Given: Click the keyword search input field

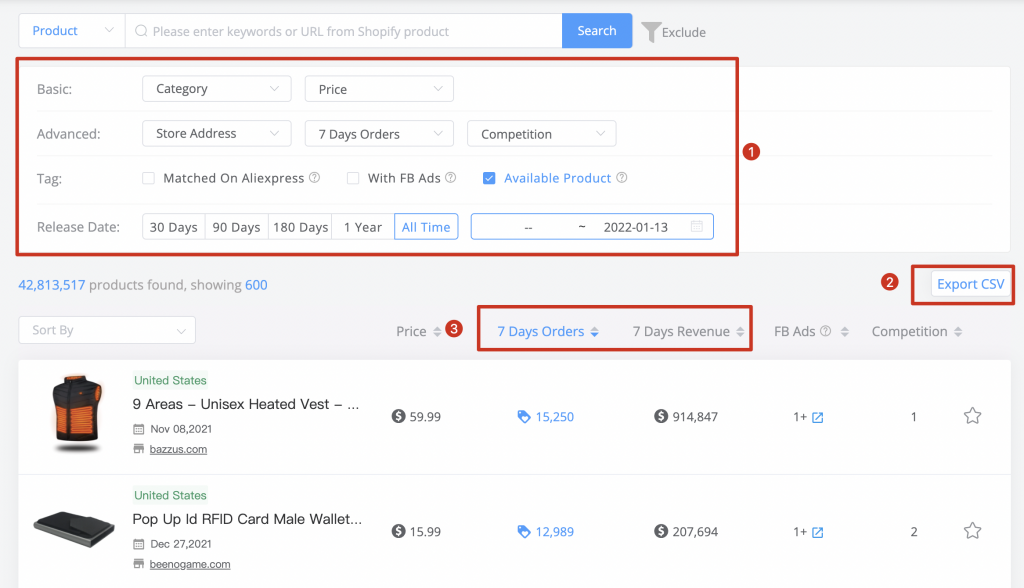Looking at the screenshot, I should pyautogui.click(x=344, y=31).
